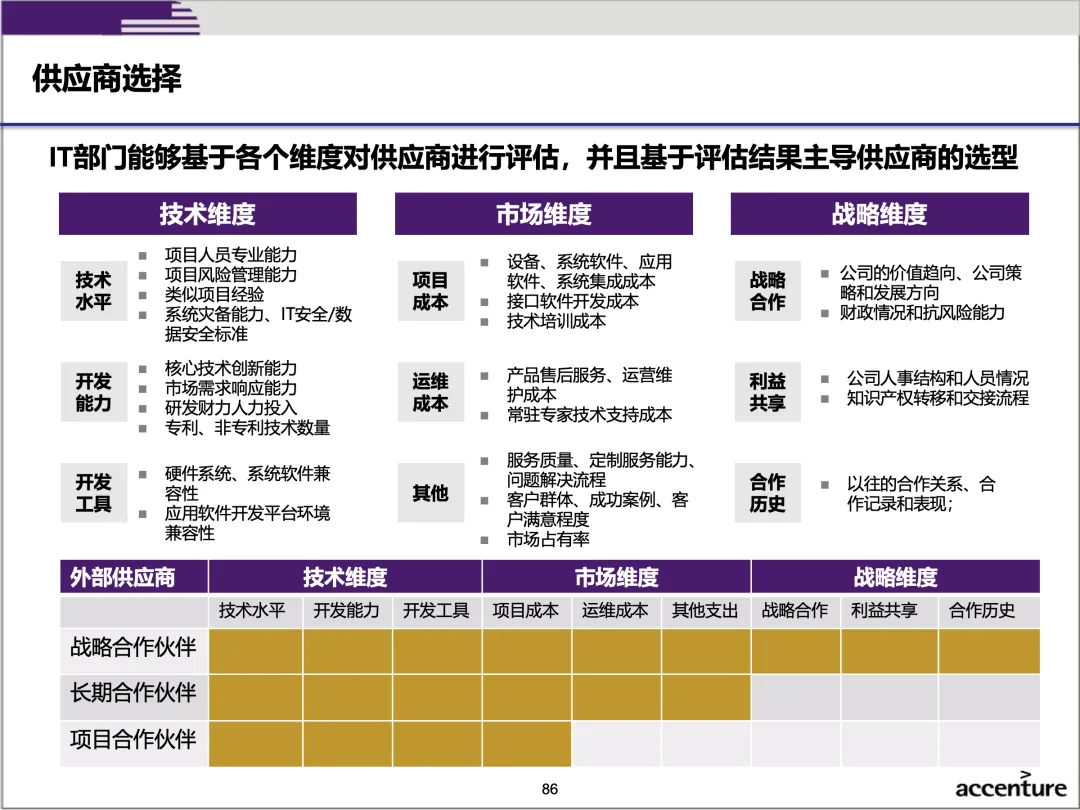The width and height of the screenshot is (1080, 810).
Task: Select bullet text 市场占有率
Action: 548,539
